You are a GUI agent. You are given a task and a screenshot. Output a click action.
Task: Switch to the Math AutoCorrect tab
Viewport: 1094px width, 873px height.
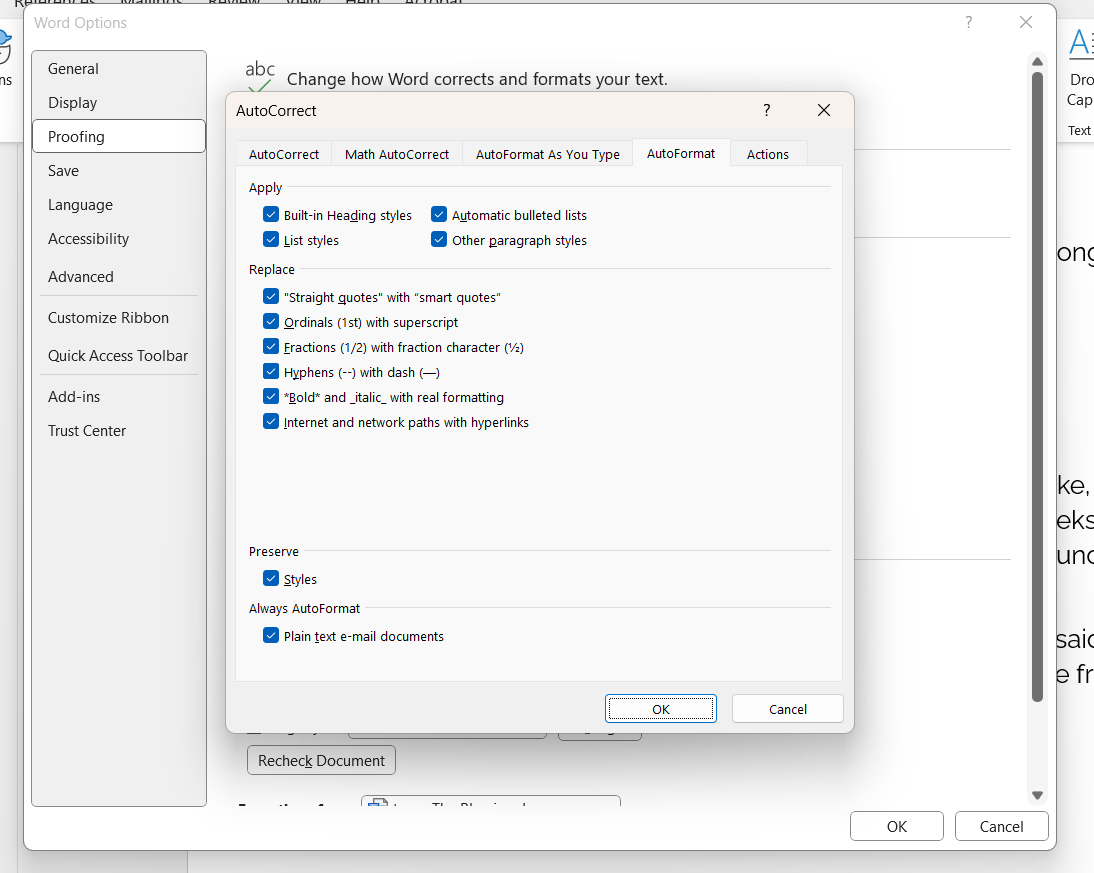coord(396,154)
